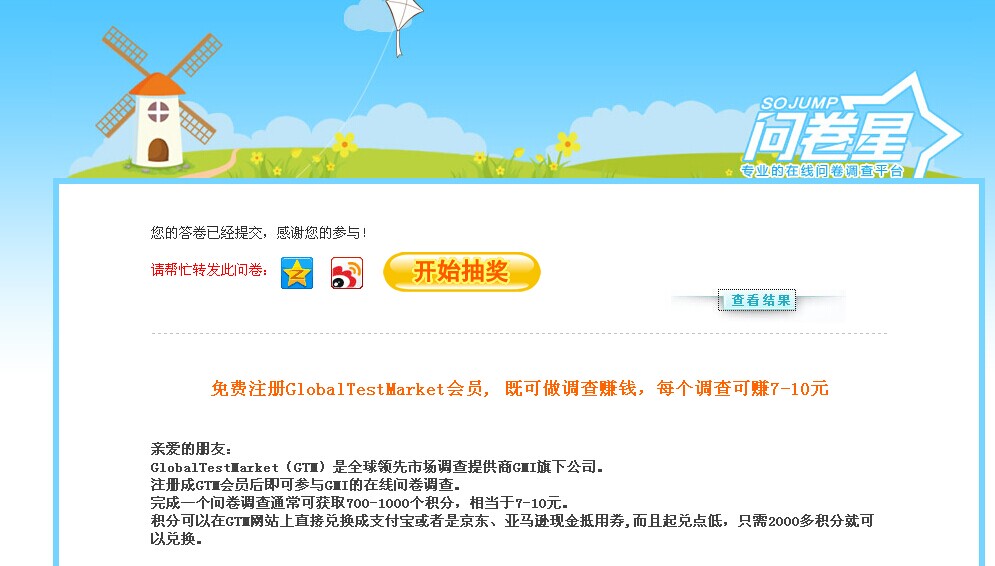Click the 问卷星 logo characters
Image resolution: width=995 pixels, height=566 pixels.
[x=829, y=136]
